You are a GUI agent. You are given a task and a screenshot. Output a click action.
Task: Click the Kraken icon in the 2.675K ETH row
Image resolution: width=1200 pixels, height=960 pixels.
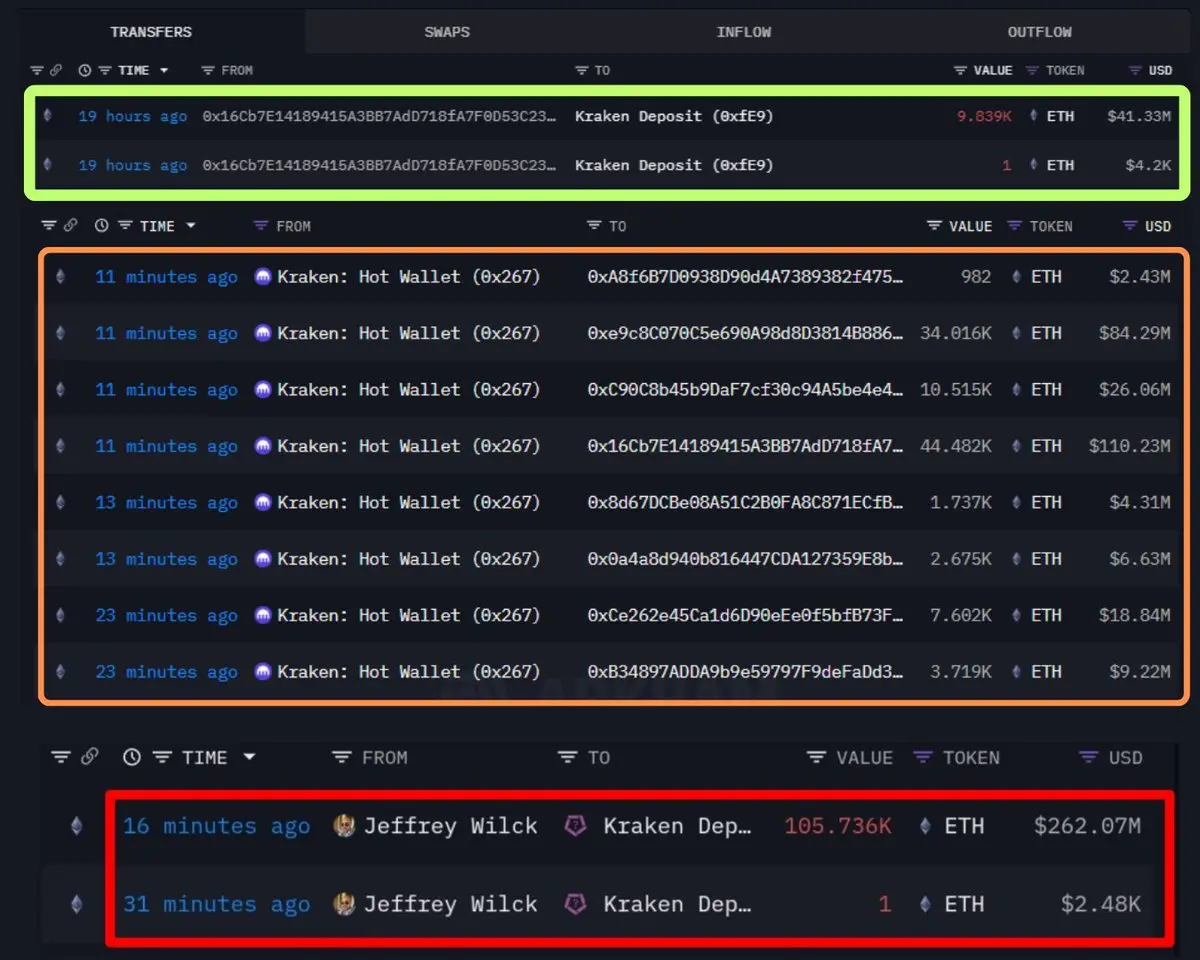pyautogui.click(x=263, y=558)
